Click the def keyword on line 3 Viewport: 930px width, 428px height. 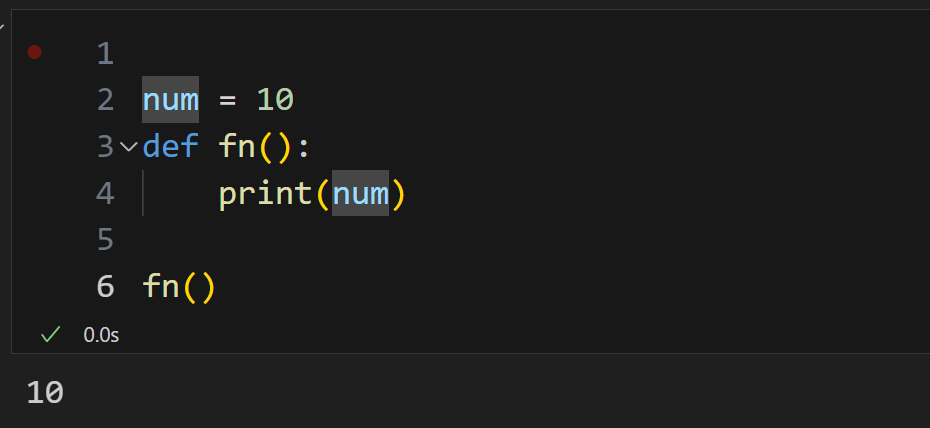[170, 146]
